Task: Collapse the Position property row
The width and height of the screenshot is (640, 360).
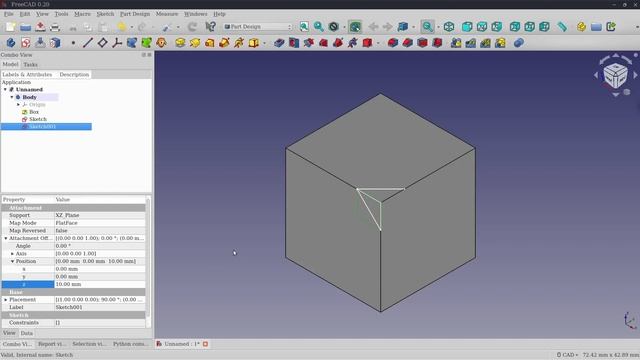Action: click(12, 261)
